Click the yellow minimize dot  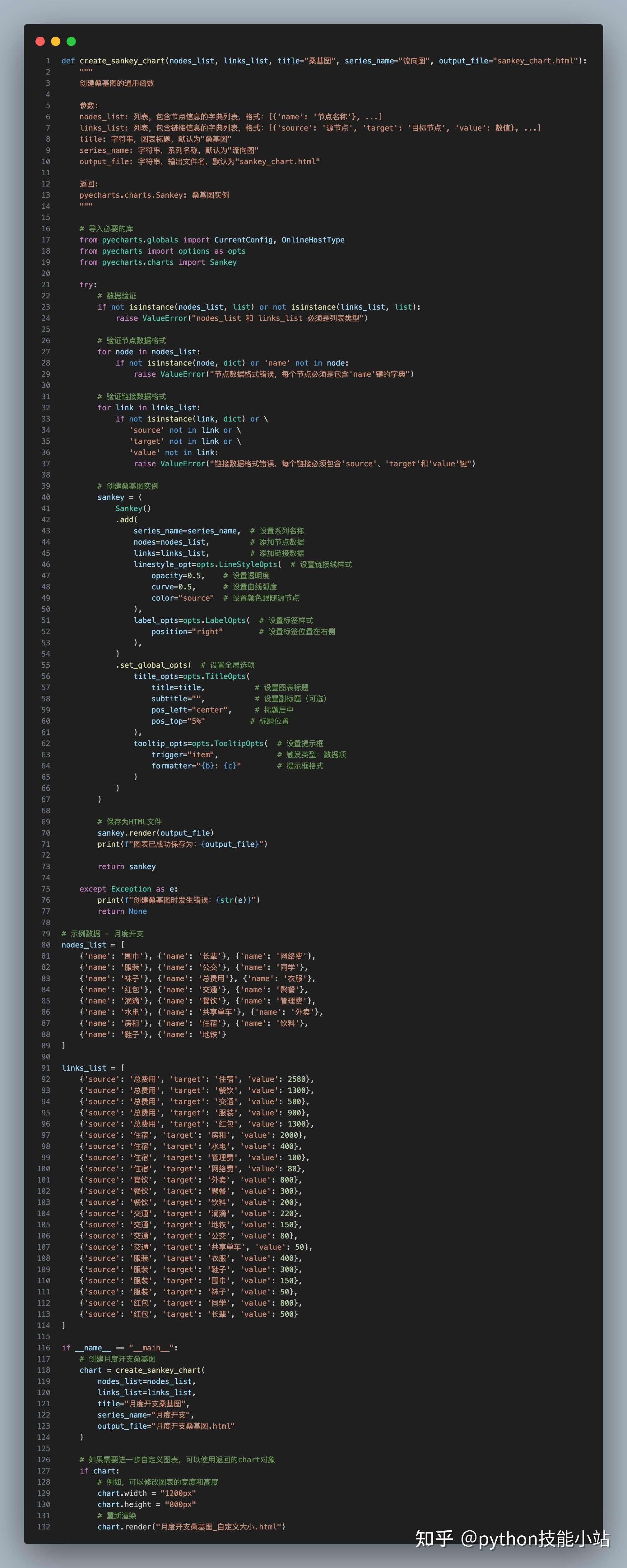[55, 41]
